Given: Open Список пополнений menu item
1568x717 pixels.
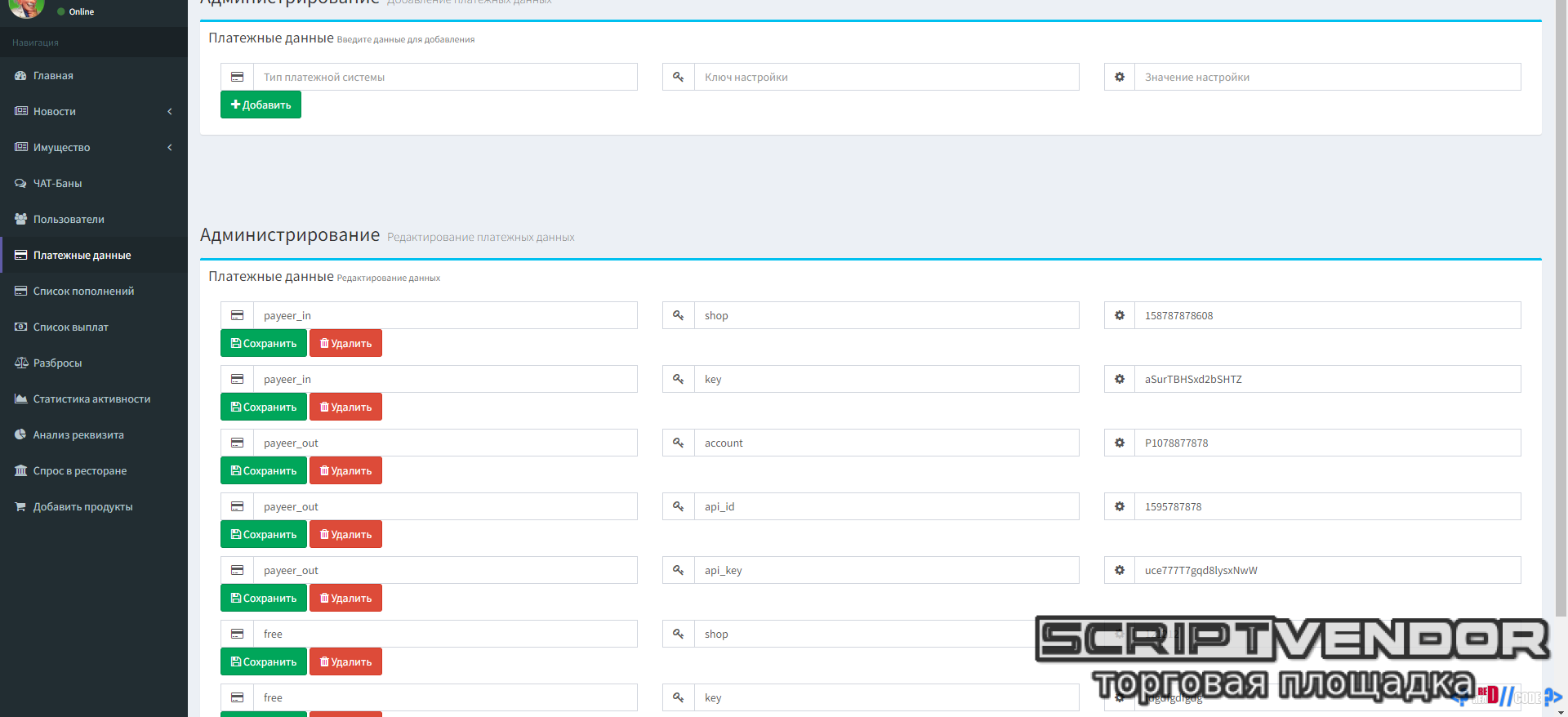Looking at the screenshot, I should point(83,292).
